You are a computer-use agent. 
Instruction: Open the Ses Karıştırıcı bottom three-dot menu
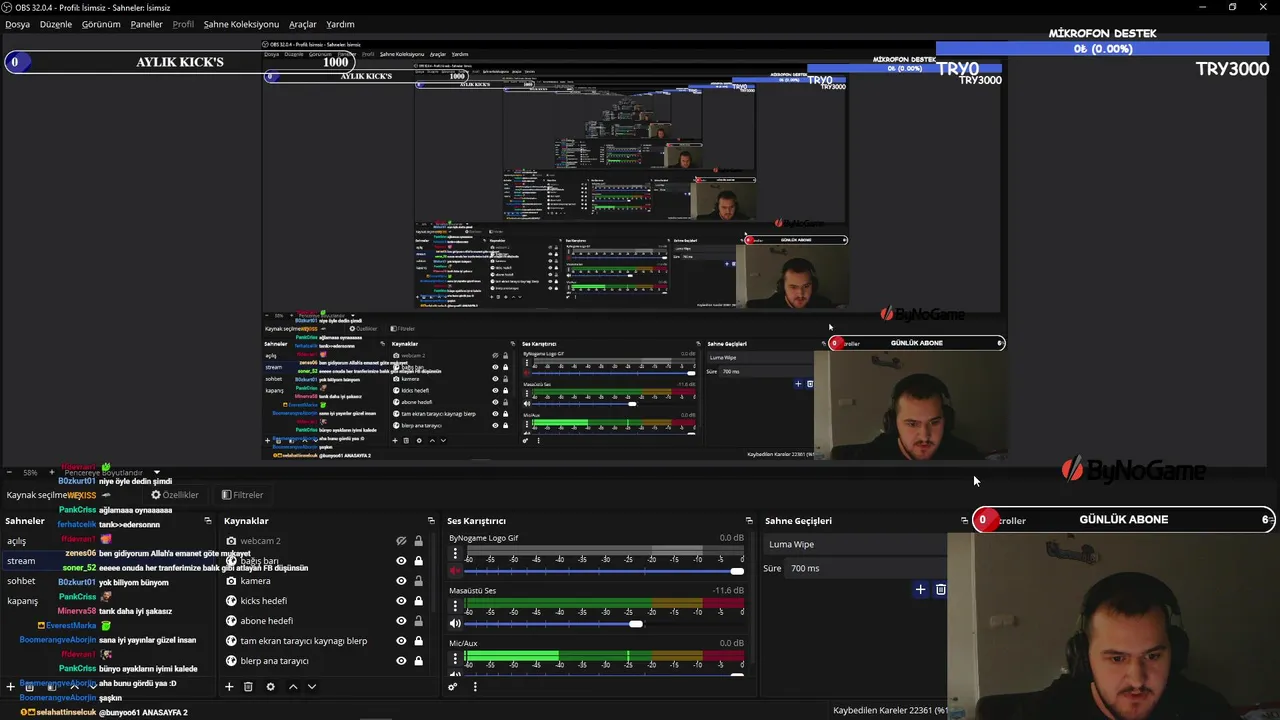(x=475, y=686)
